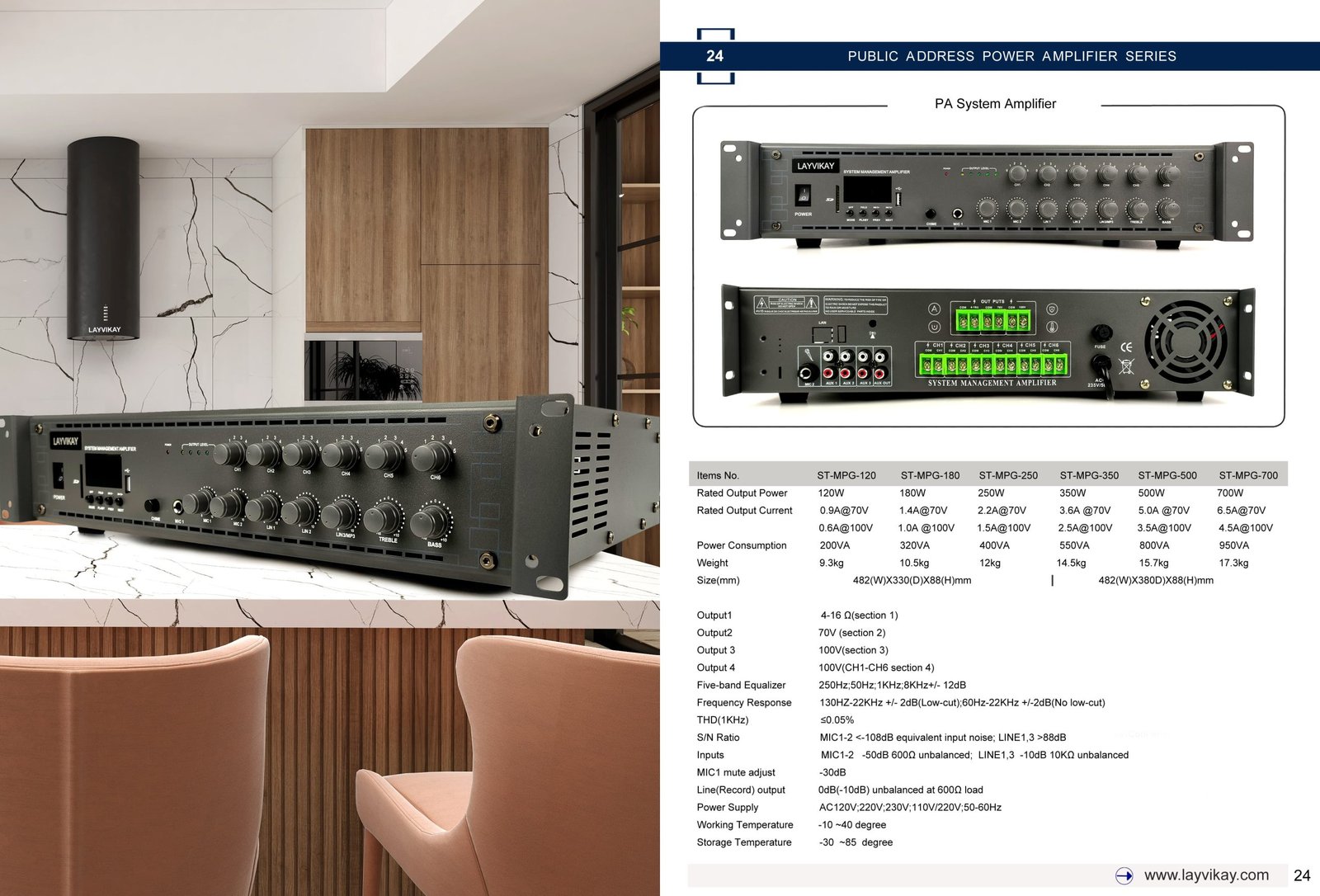Click the CH6 knob on the large amplifier
Viewport: 1320px width, 896px height.
431,458
